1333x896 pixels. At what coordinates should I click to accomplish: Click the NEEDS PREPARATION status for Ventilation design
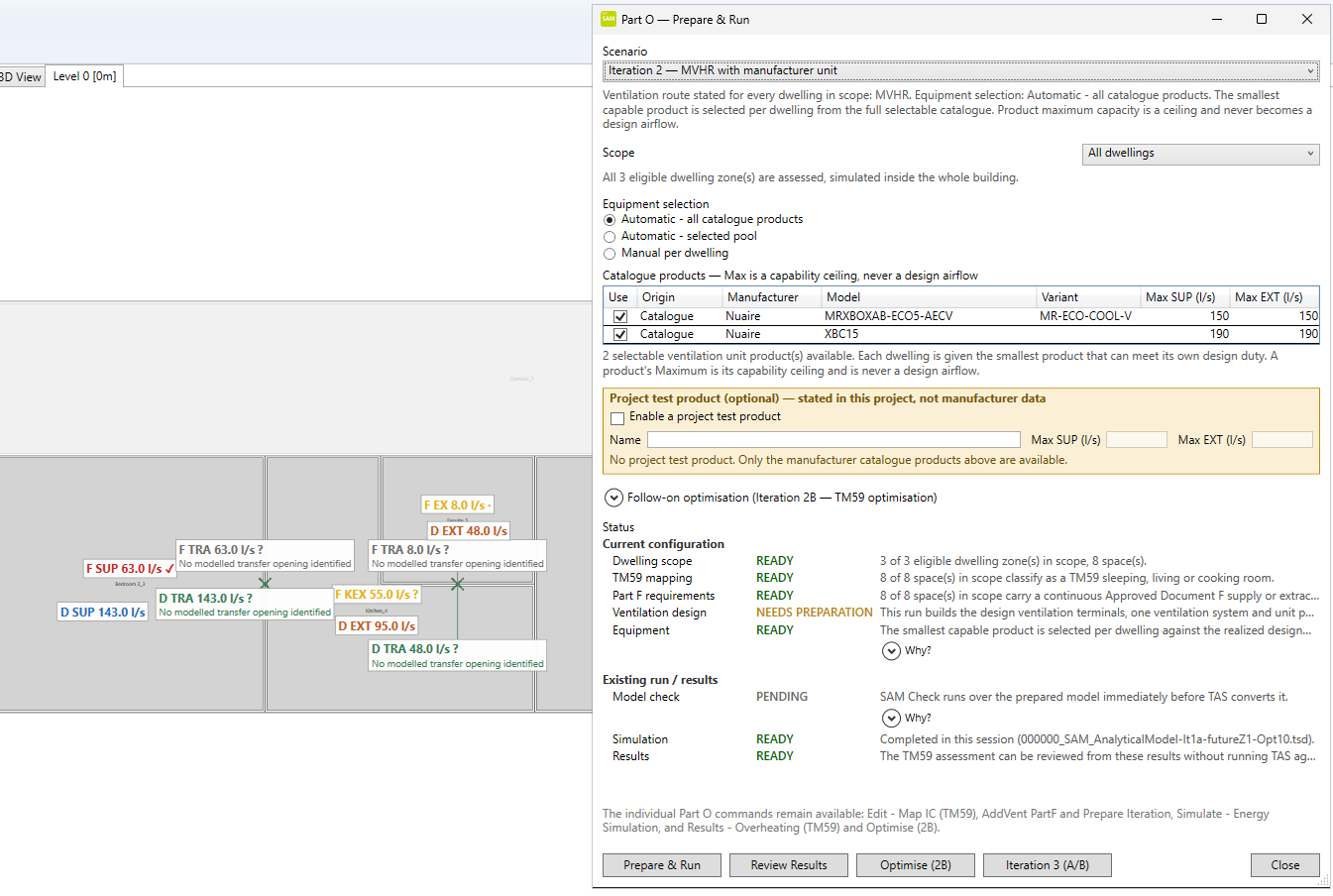tap(815, 613)
